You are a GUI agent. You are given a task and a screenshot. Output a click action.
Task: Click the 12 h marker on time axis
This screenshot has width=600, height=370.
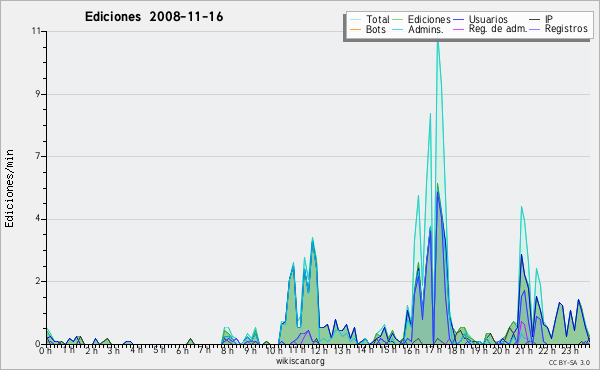319,350
